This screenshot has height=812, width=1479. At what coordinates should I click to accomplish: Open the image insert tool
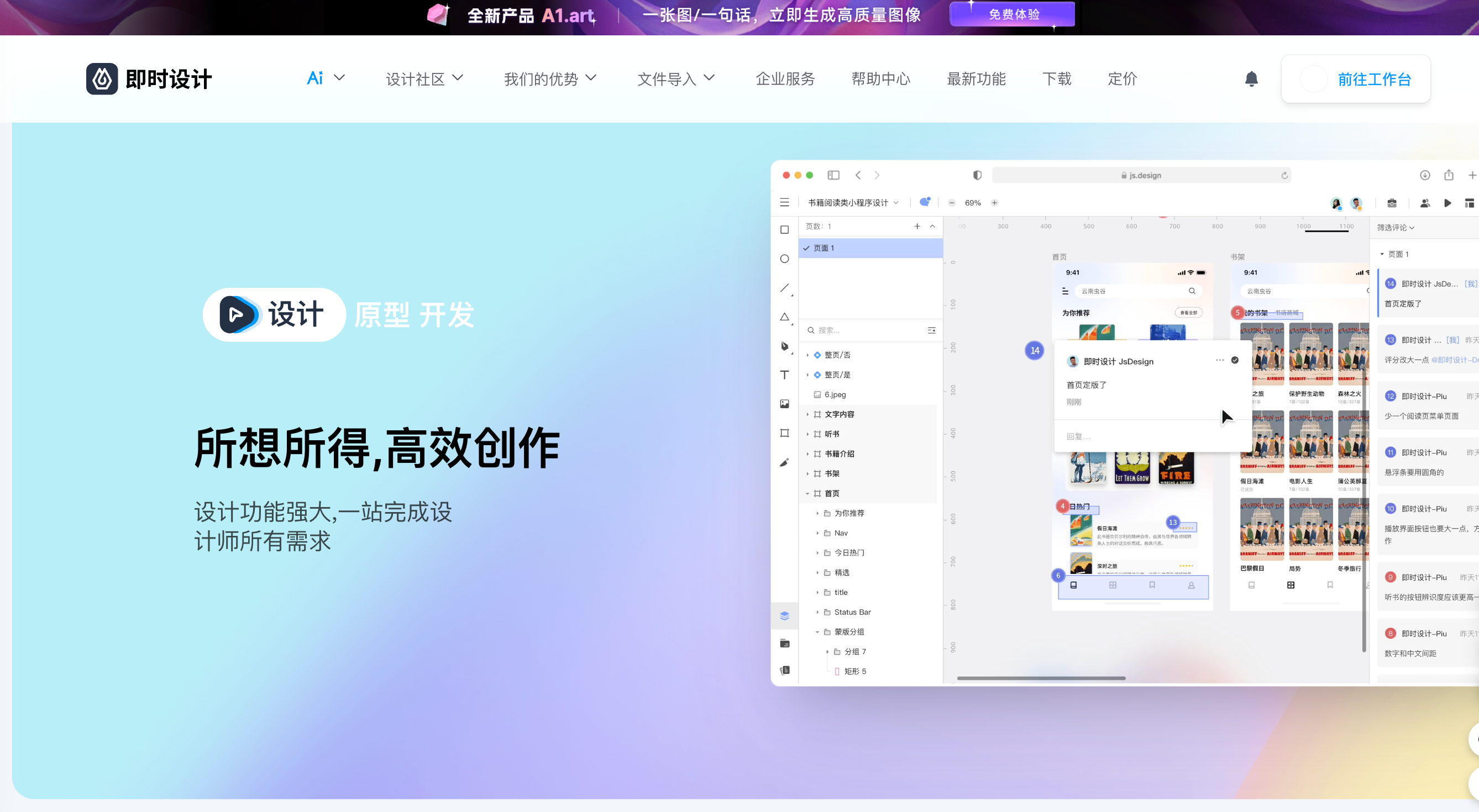click(x=784, y=403)
